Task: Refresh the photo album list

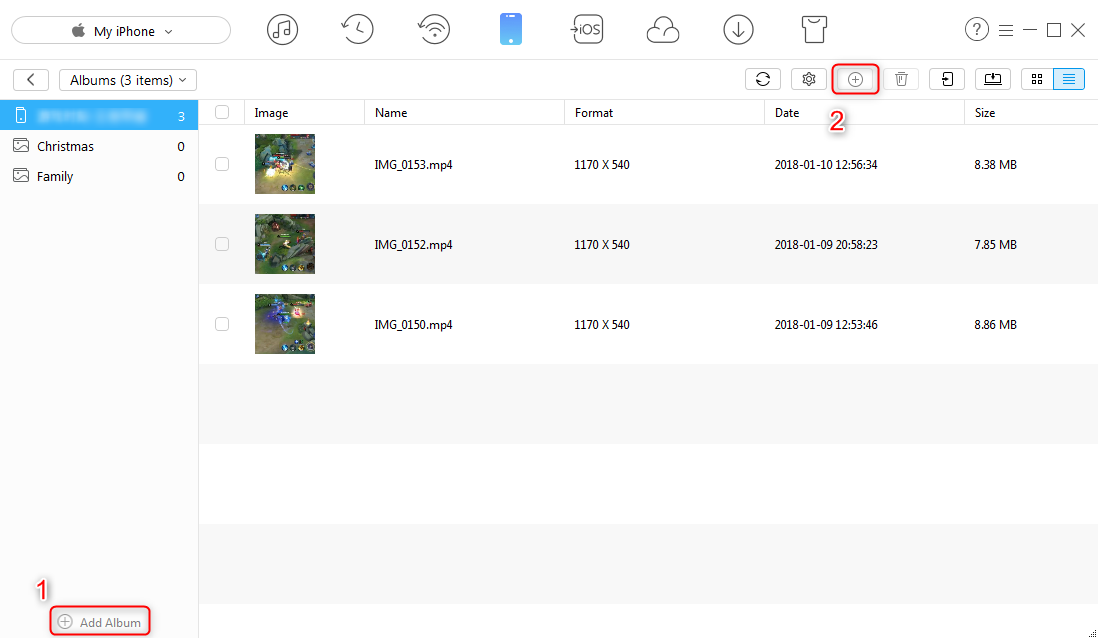Action: 762,78
